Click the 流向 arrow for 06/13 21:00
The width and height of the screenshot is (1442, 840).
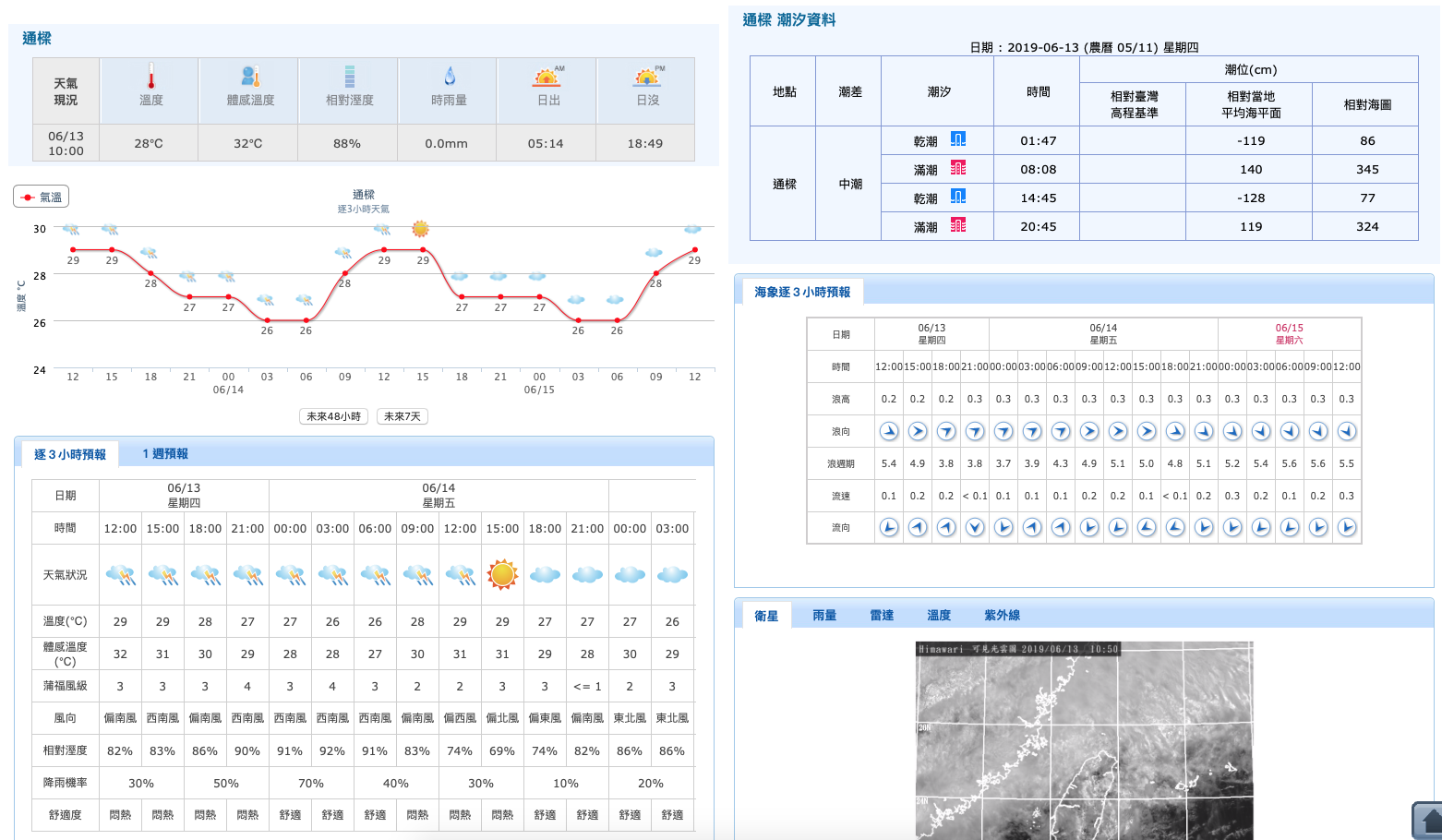[975, 527]
